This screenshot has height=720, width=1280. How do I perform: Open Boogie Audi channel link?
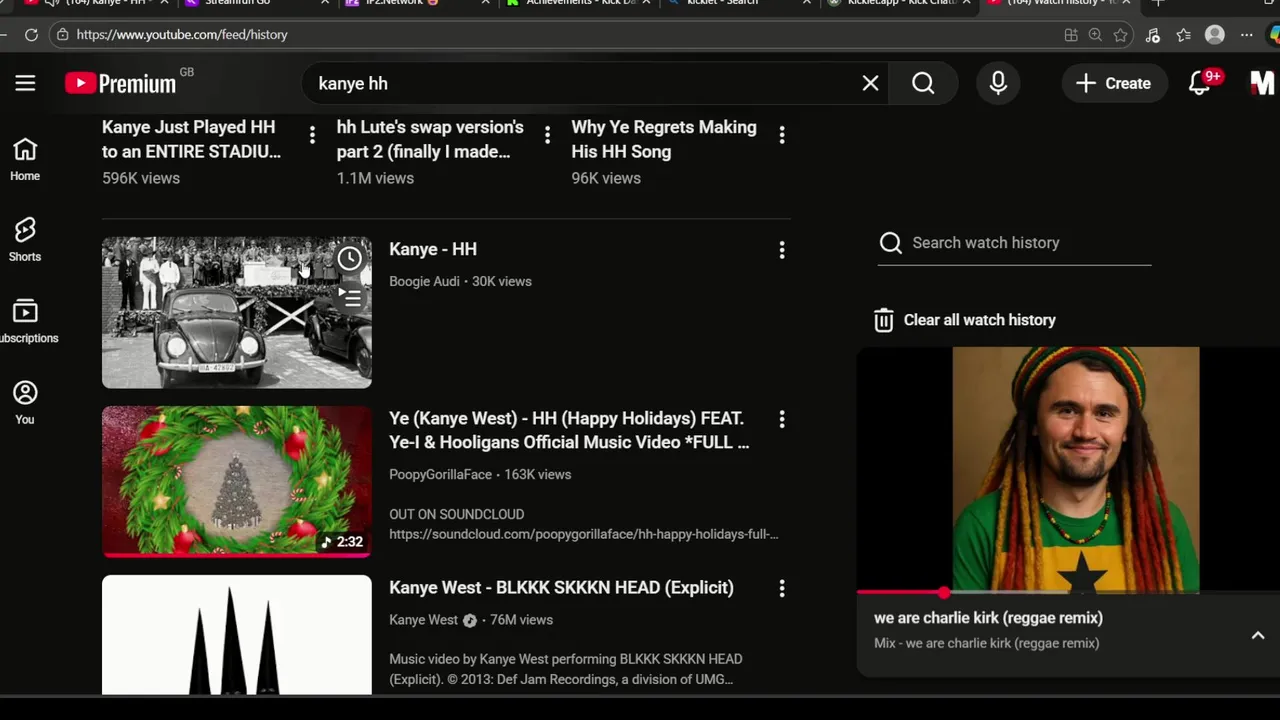[424, 282]
